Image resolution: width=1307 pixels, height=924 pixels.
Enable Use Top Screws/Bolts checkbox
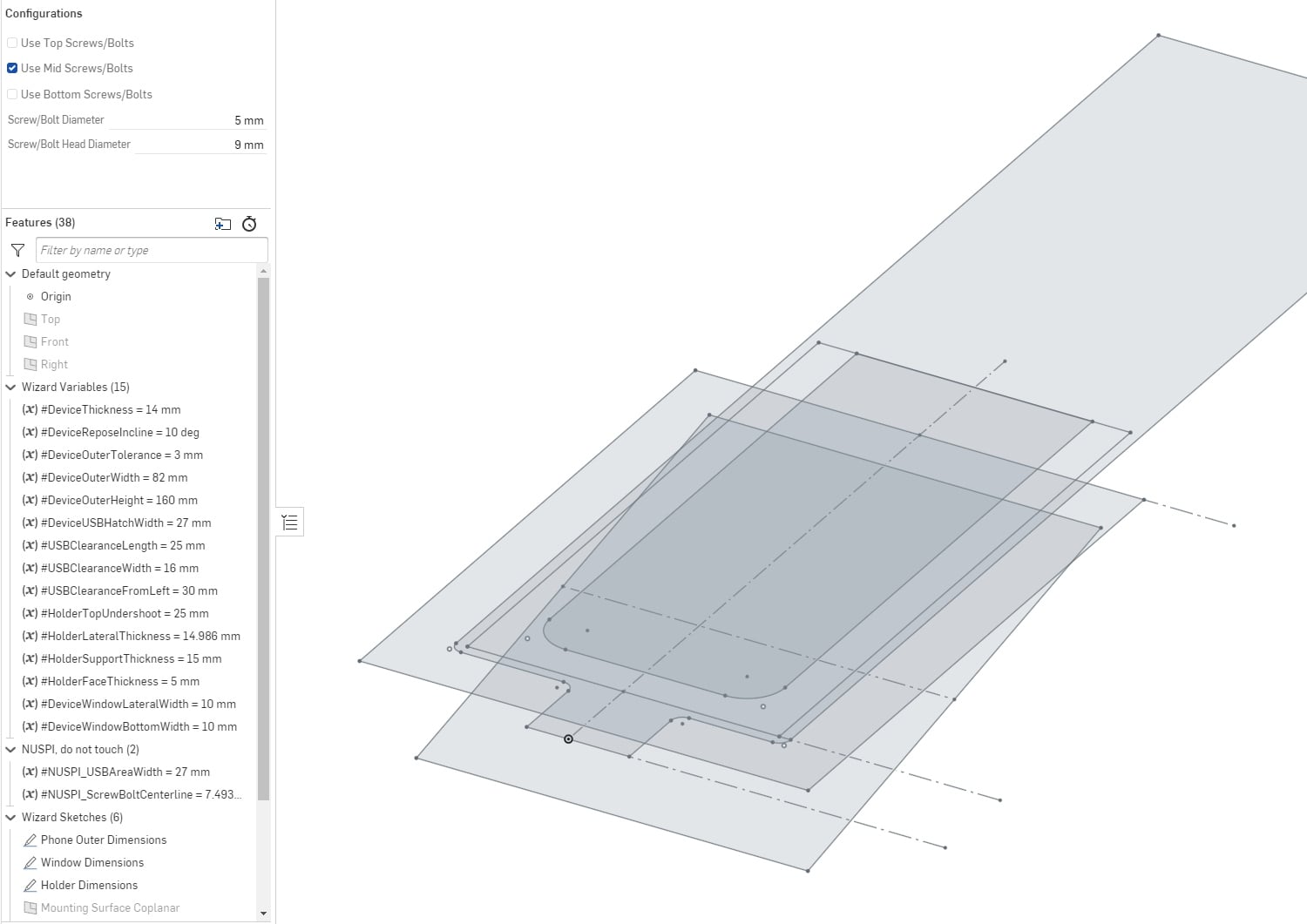[12, 43]
